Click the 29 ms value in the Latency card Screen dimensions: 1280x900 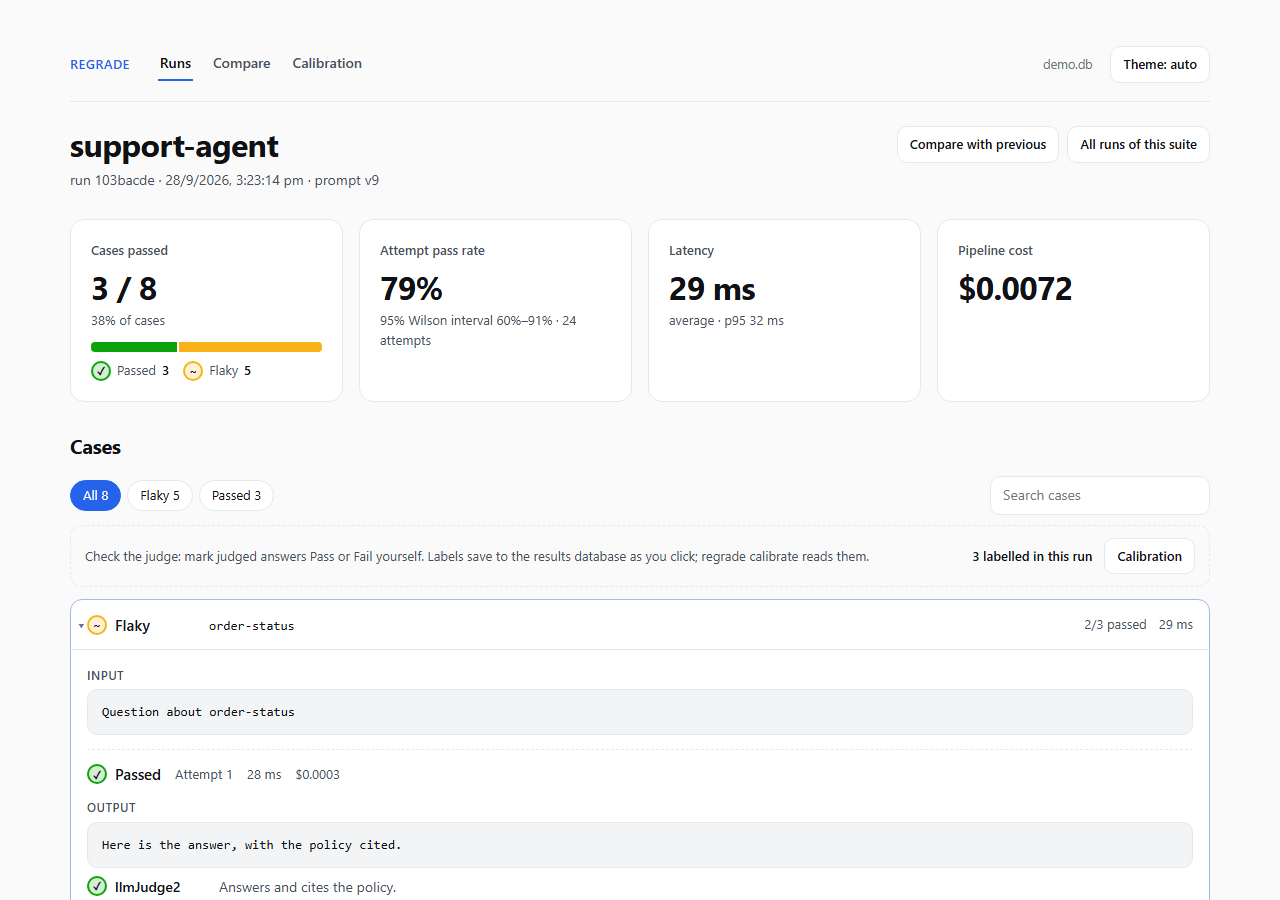(712, 289)
